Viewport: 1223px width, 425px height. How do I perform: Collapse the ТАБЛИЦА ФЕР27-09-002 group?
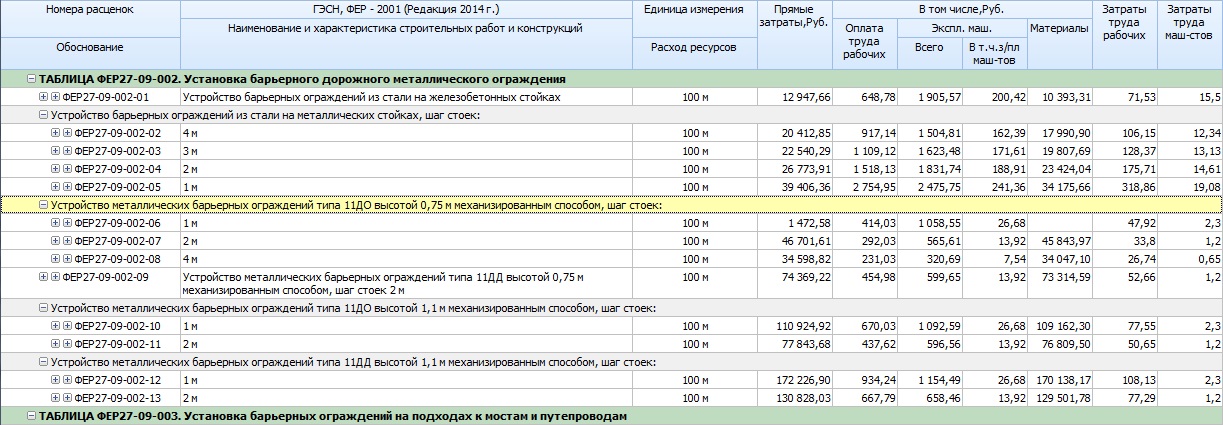tap(31, 79)
